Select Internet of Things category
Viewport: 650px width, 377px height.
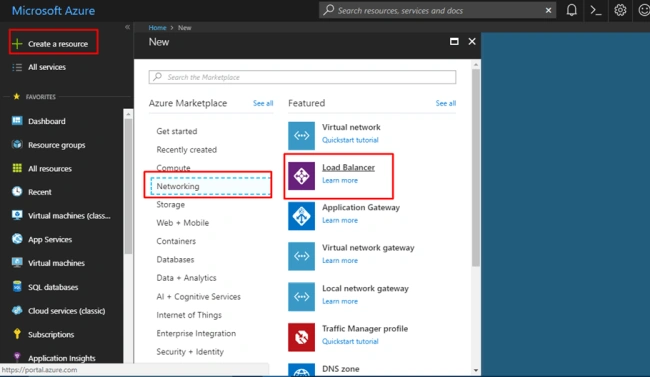[x=189, y=315]
